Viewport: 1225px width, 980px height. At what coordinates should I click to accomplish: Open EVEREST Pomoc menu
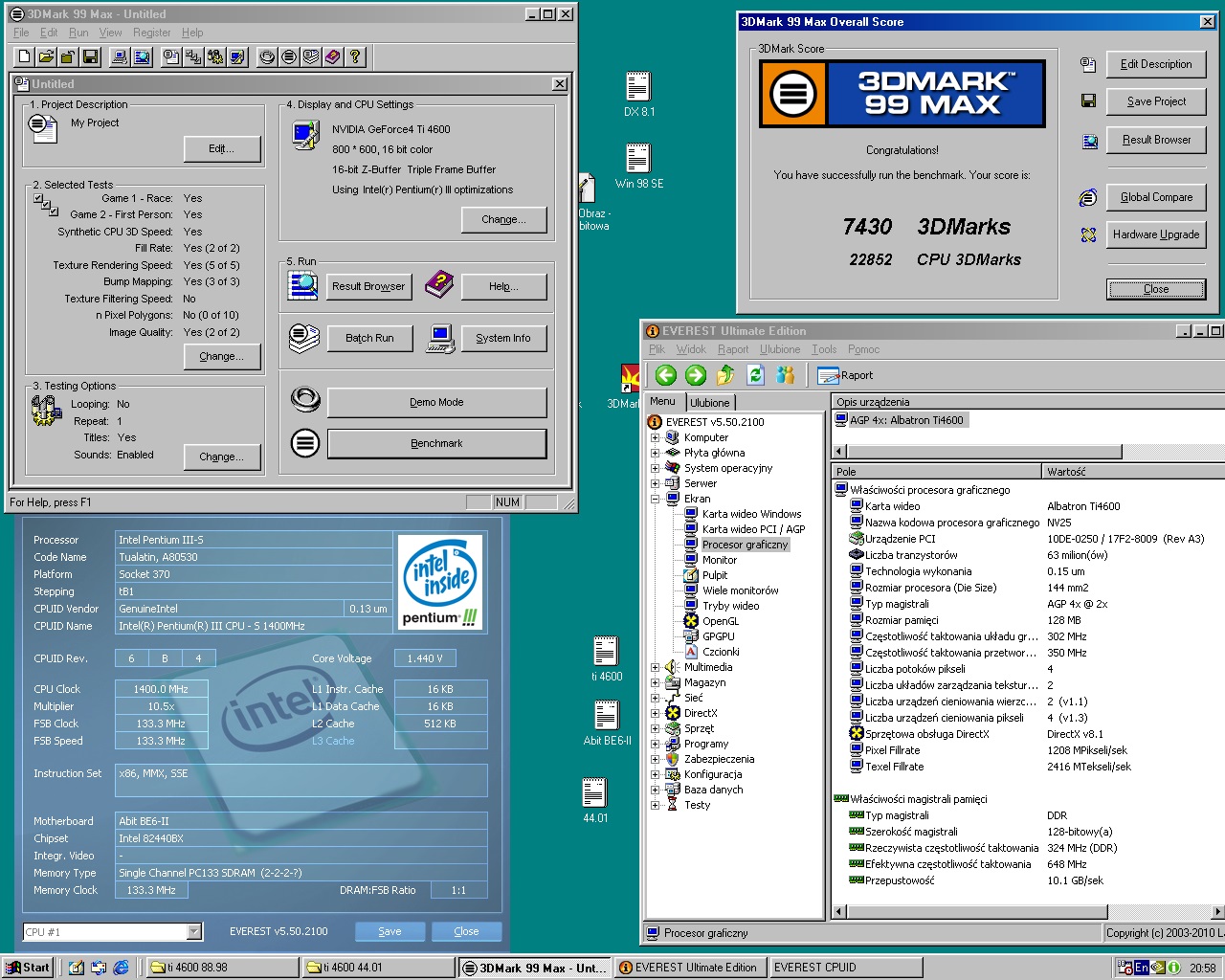pyautogui.click(x=863, y=349)
